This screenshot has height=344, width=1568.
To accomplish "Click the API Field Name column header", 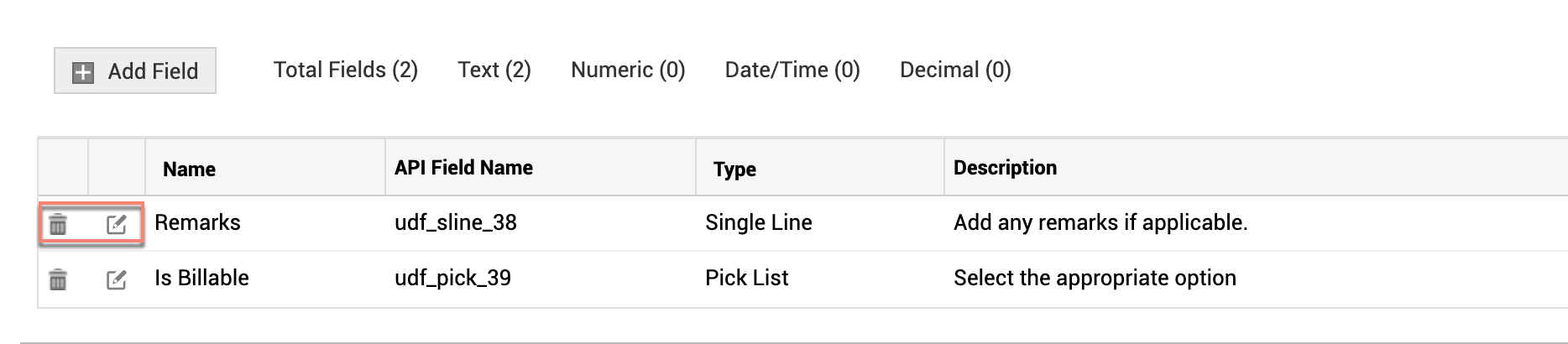I will [x=463, y=168].
